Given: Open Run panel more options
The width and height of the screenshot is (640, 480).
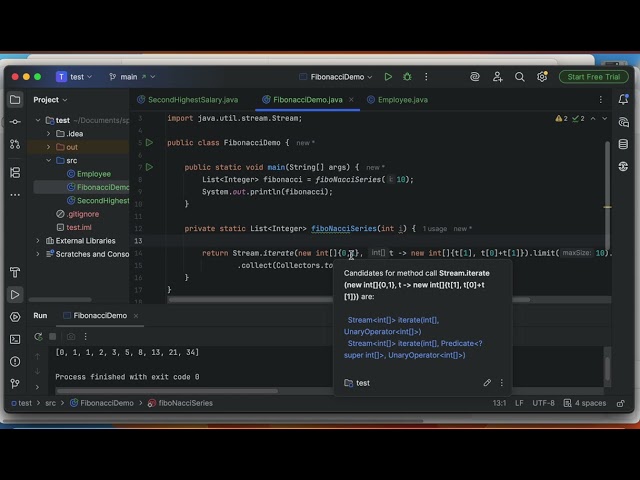Looking at the screenshot, I should pyautogui.click(x=85, y=337).
